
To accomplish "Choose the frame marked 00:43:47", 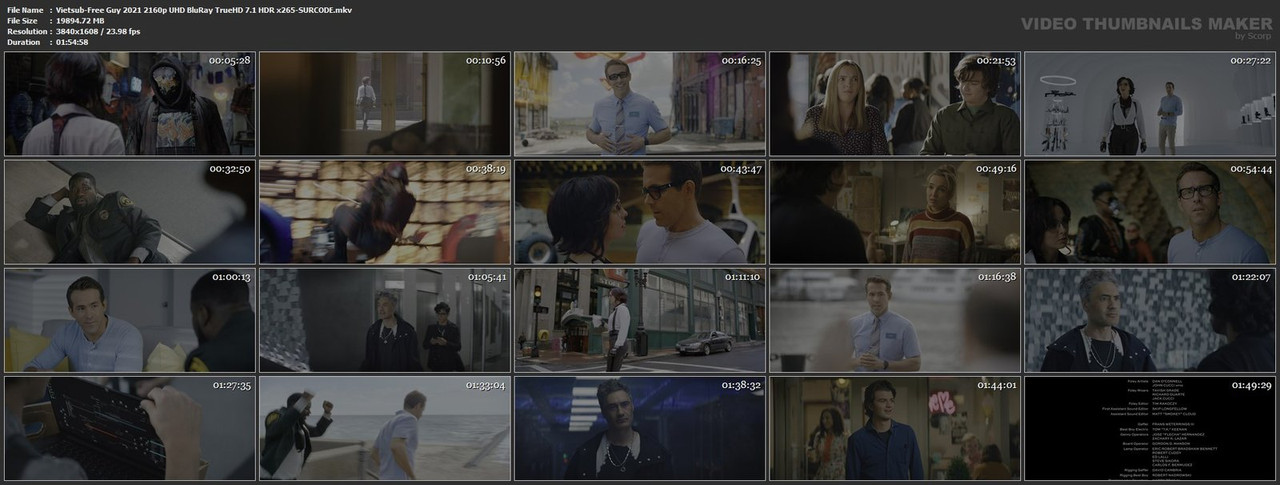I will click(640, 212).
